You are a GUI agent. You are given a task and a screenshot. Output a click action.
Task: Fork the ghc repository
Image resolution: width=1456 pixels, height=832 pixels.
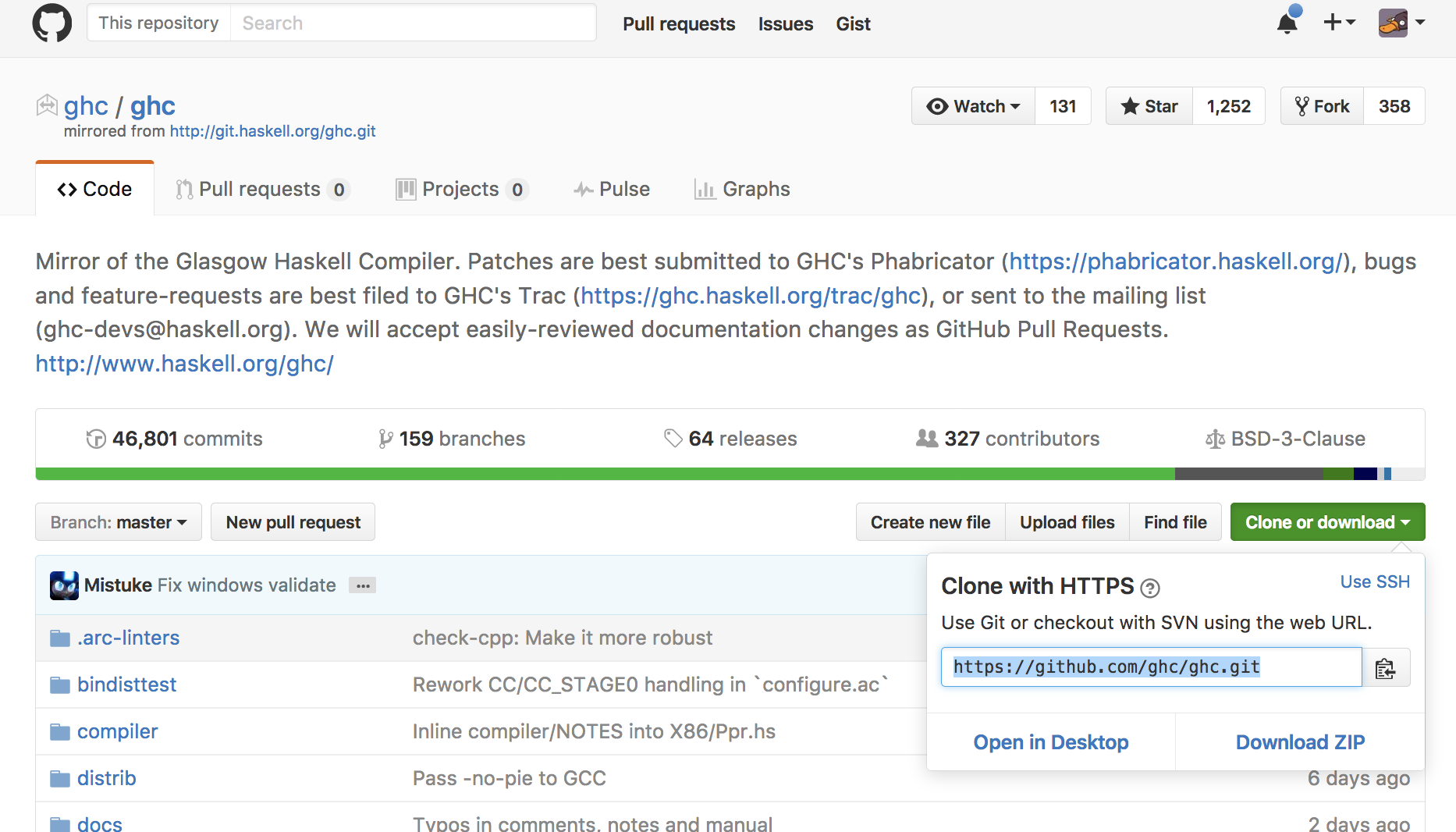[x=1322, y=106]
